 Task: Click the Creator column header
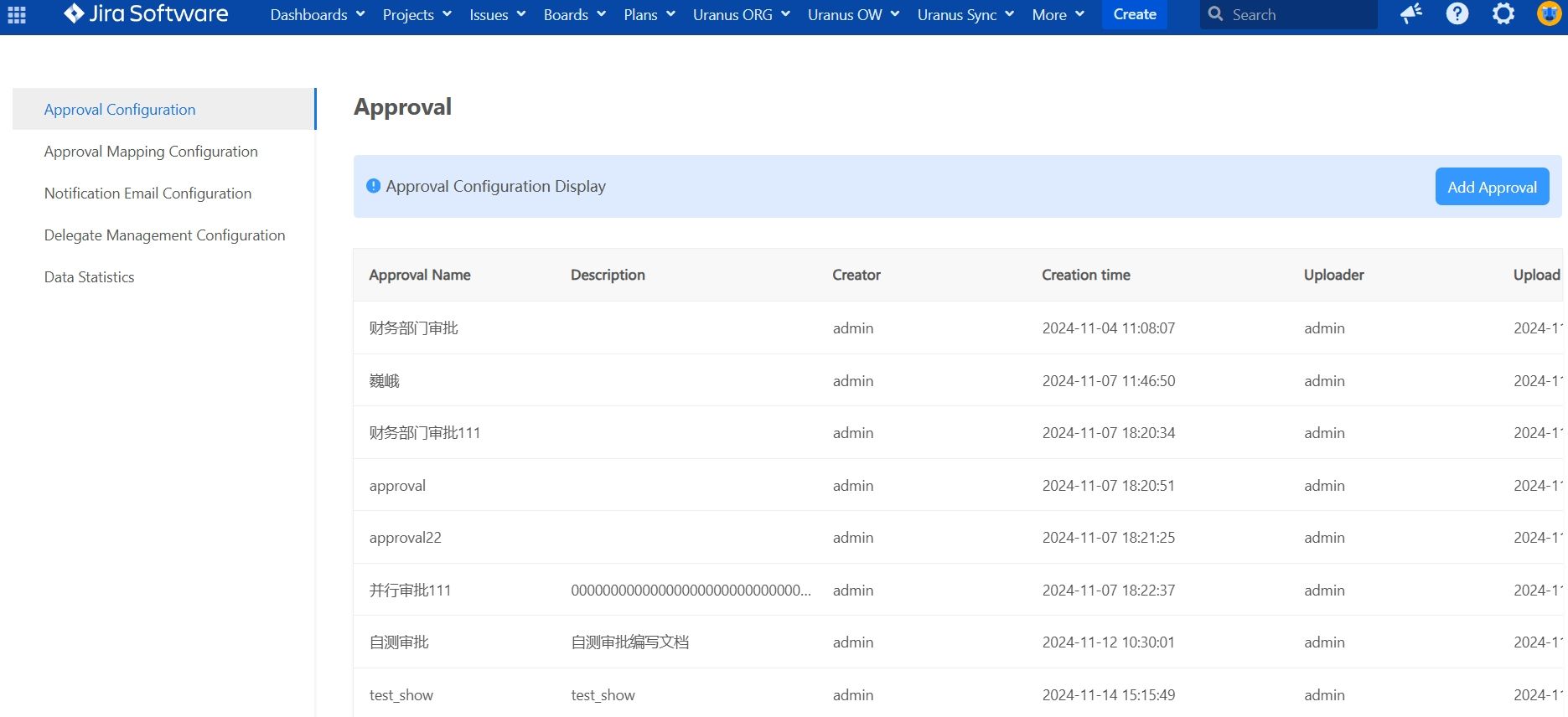click(856, 275)
